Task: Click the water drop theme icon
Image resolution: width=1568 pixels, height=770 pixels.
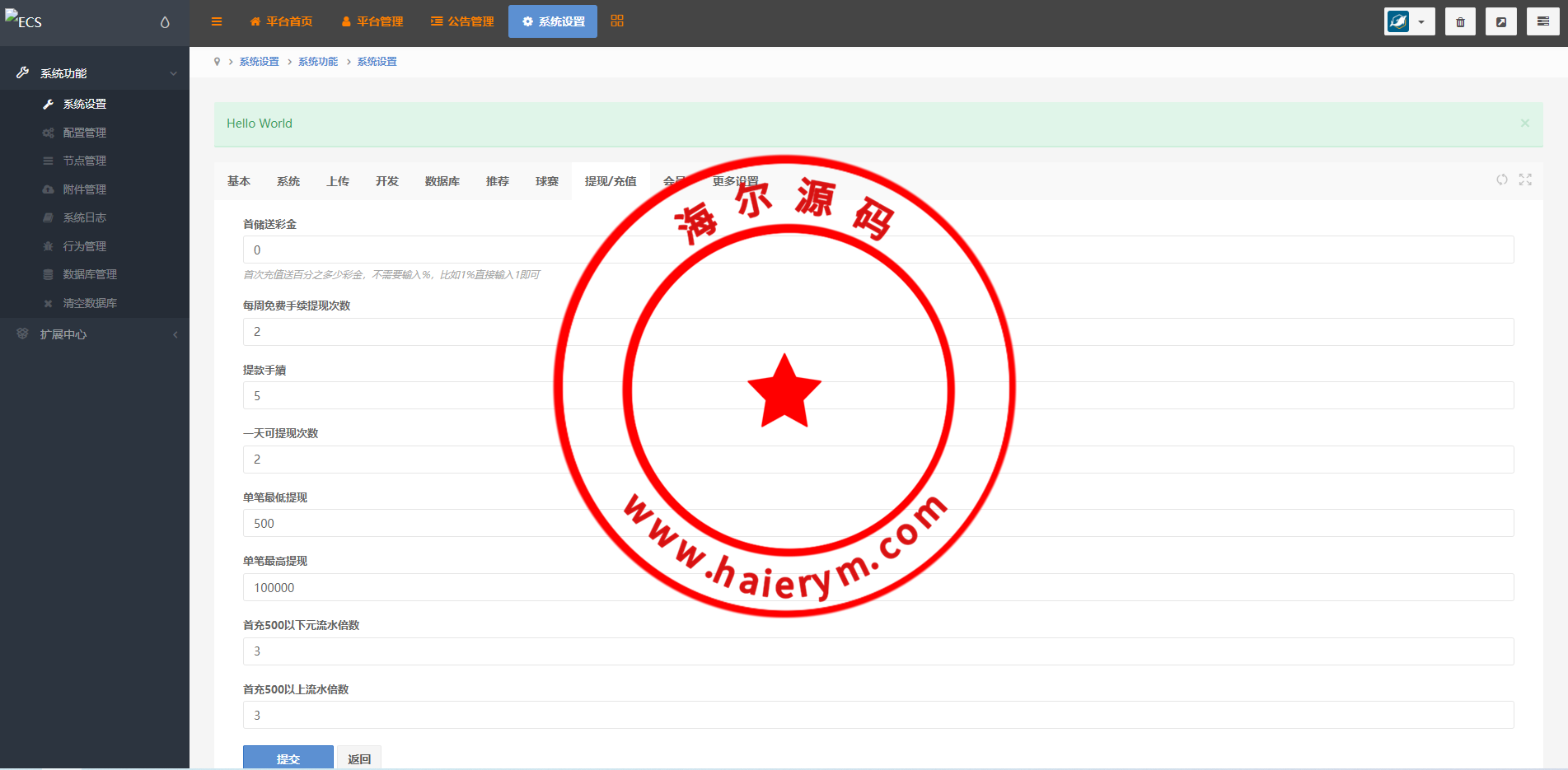Action: point(165,22)
